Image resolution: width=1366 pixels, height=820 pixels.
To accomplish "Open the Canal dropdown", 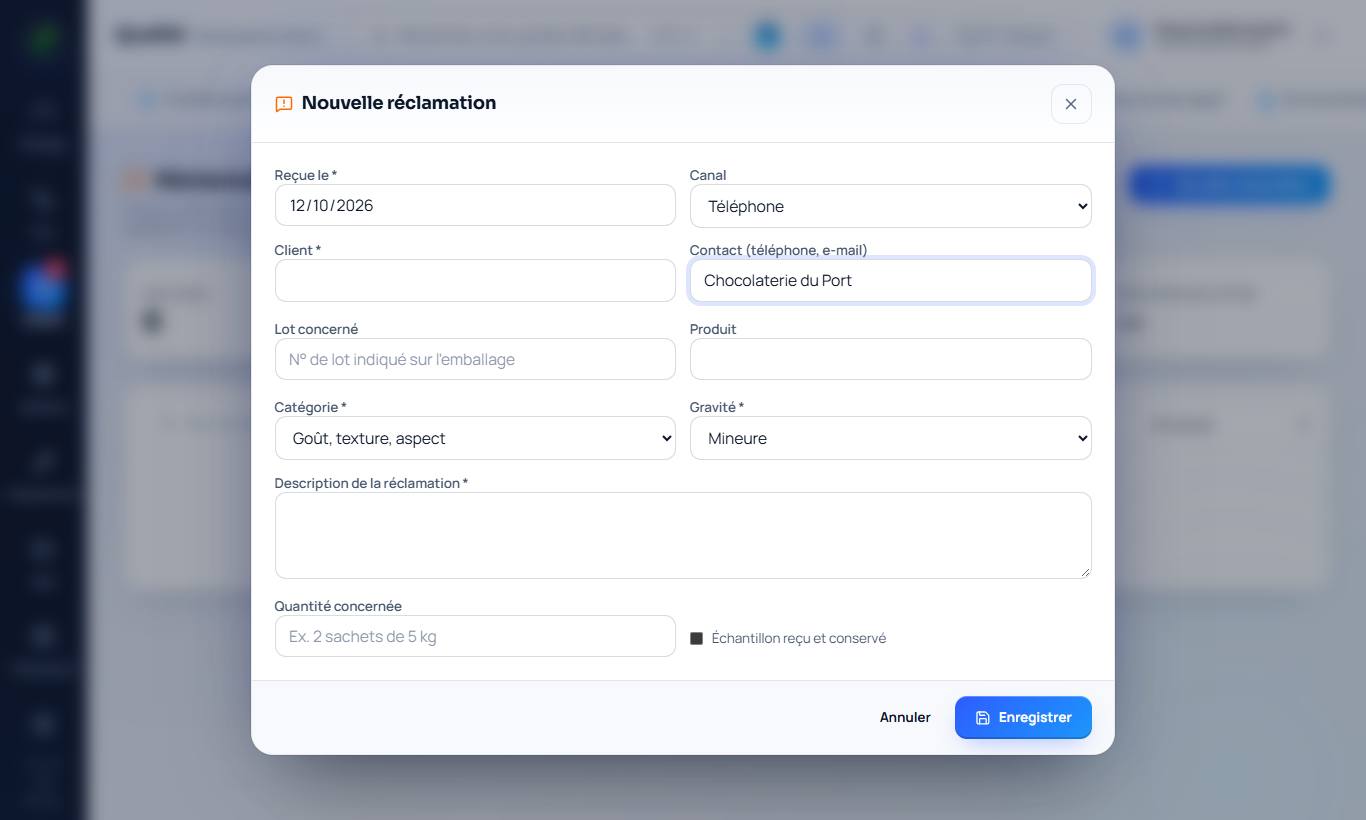I will click(x=890, y=206).
